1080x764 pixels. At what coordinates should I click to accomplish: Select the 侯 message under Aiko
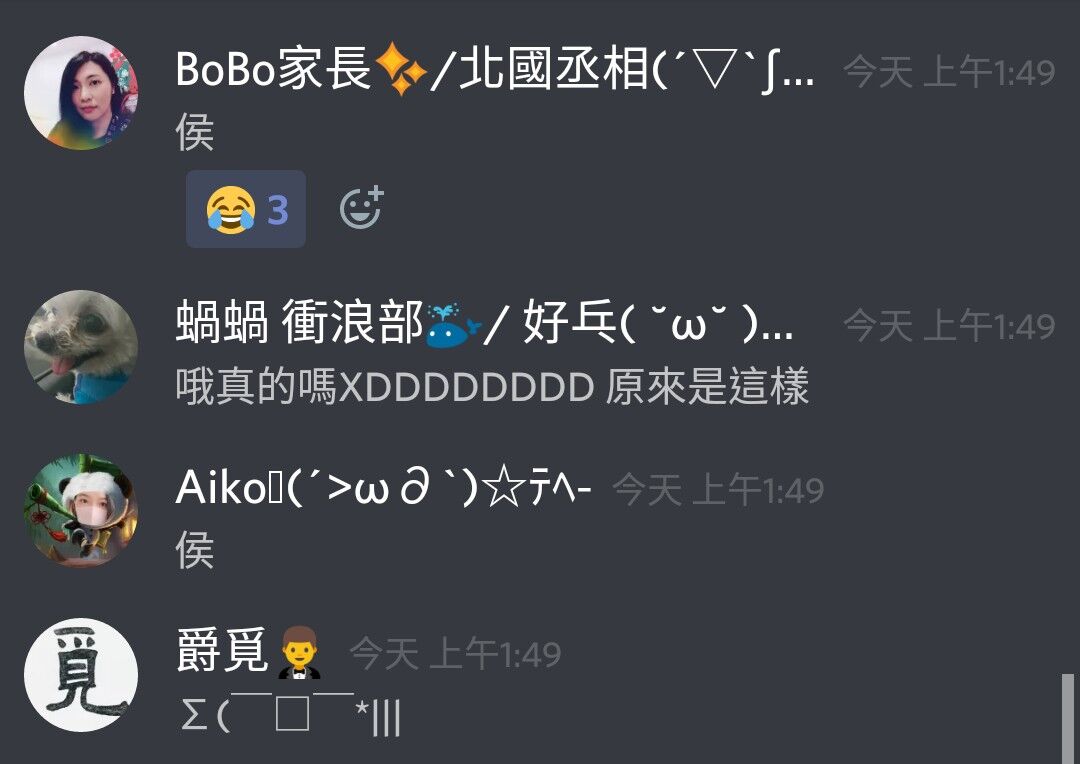coord(195,550)
